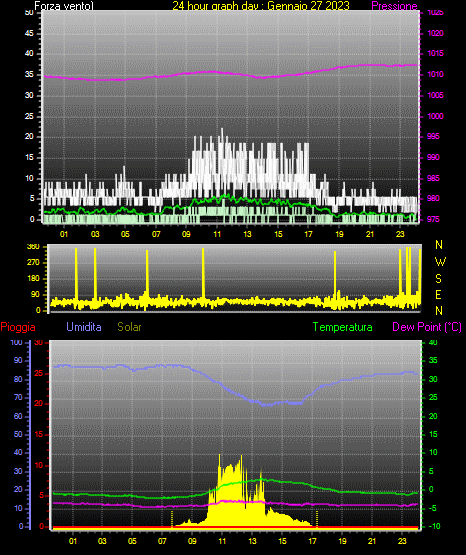
Task: Click the green -5 value on the temperature axis
Action: (x=433, y=508)
